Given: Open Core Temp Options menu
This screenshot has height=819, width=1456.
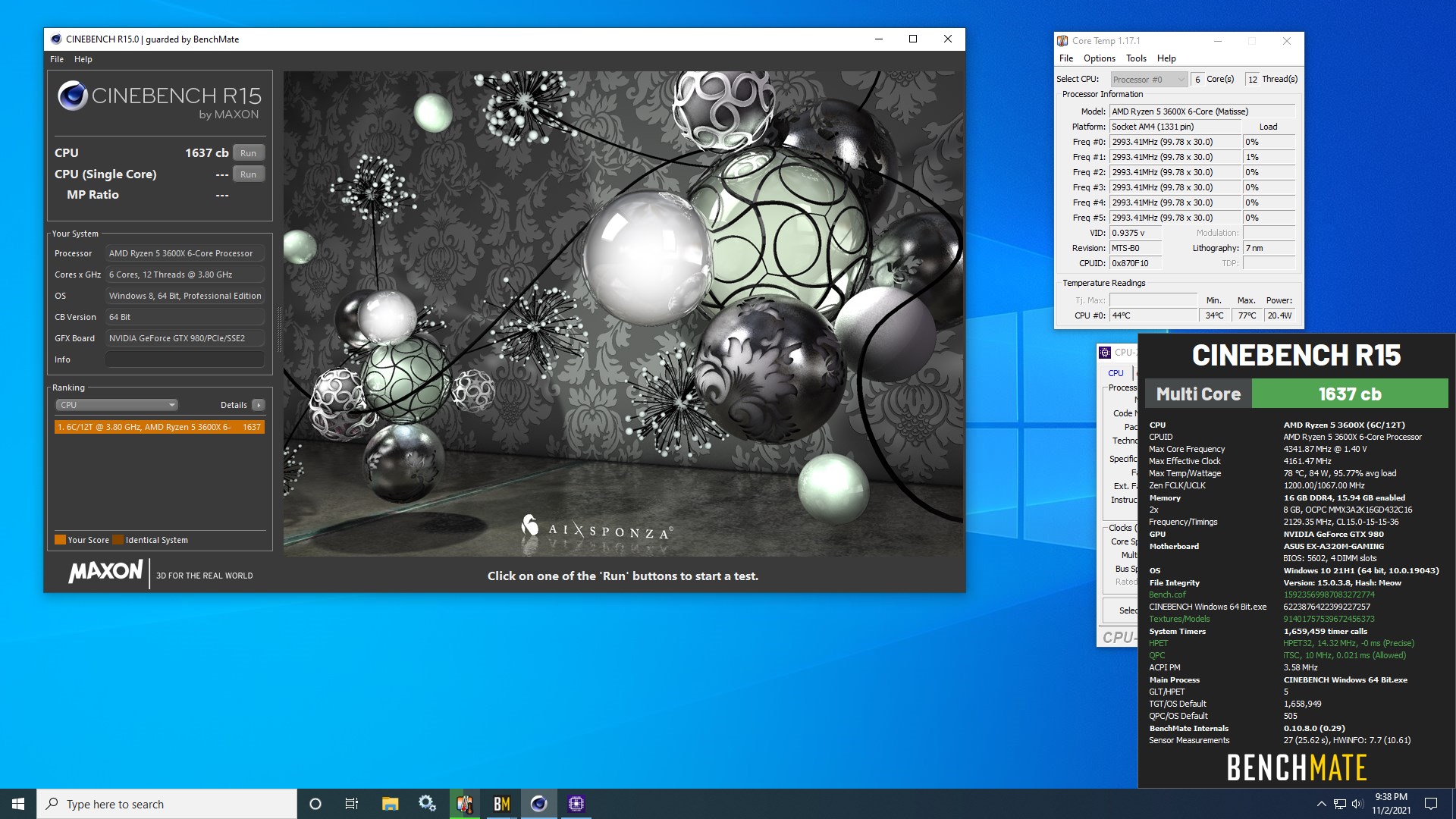Looking at the screenshot, I should tap(1100, 58).
